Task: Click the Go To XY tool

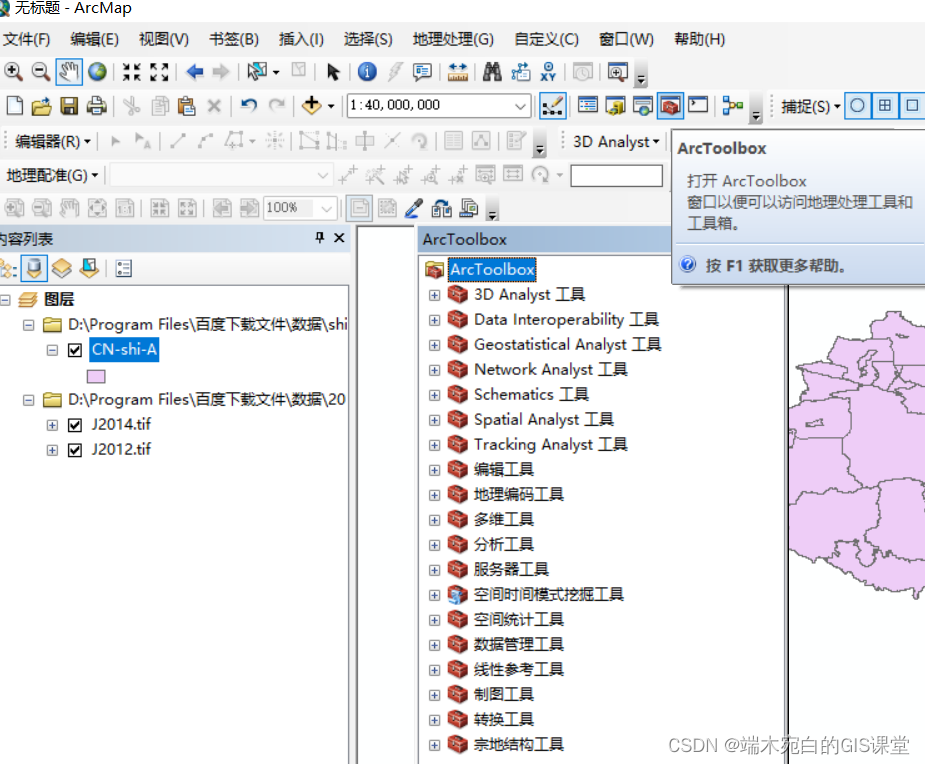Action: (548, 72)
